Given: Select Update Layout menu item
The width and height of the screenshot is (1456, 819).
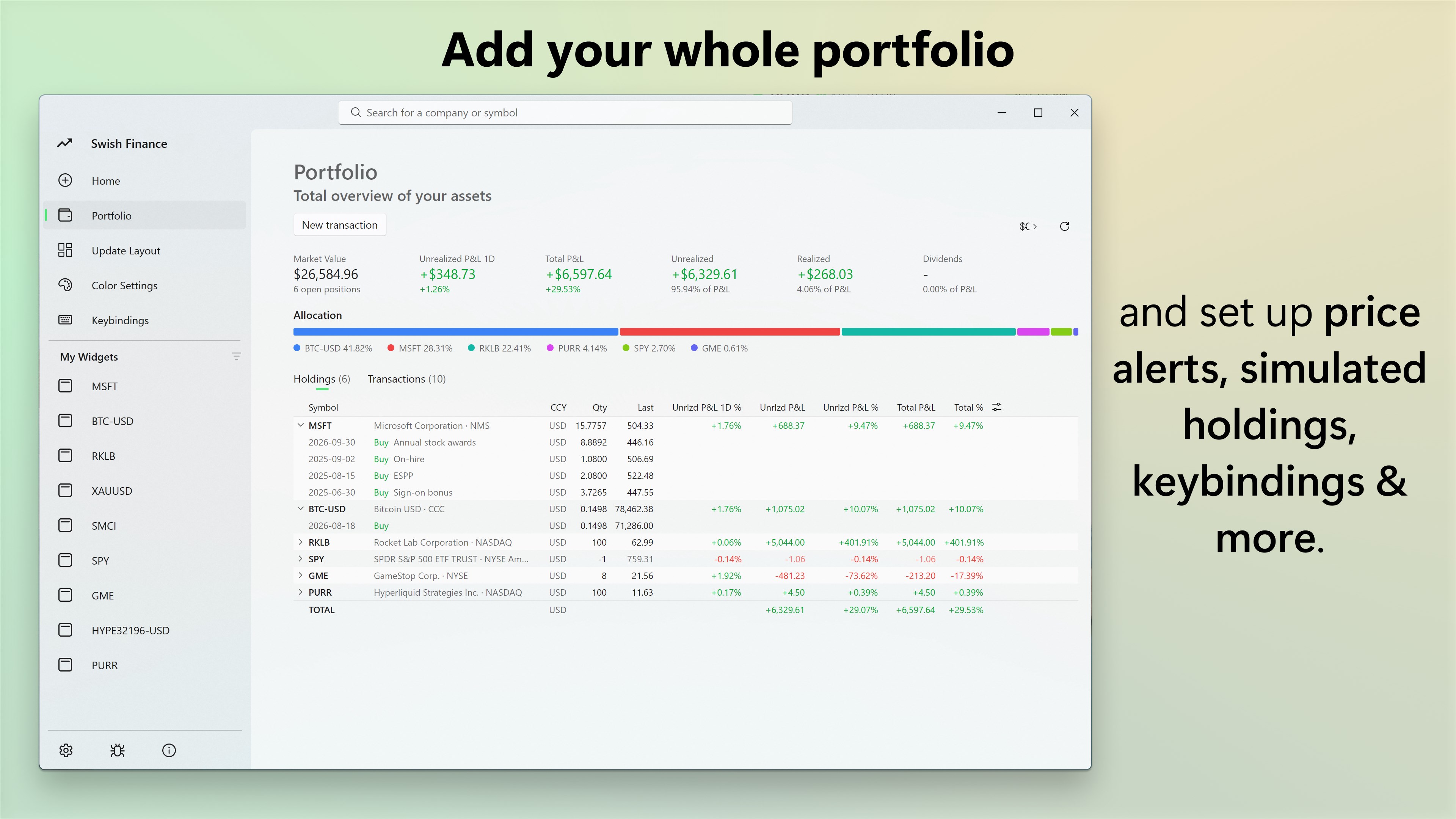Looking at the screenshot, I should click(x=145, y=250).
